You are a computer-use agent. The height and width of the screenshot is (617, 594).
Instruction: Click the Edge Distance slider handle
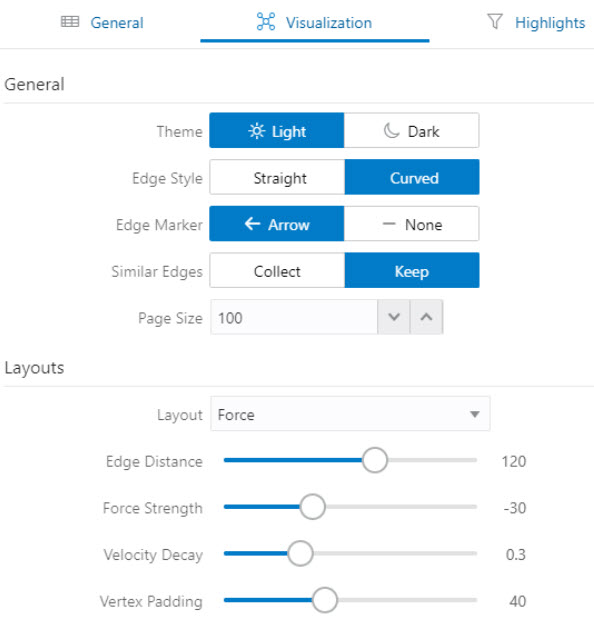click(374, 460)
